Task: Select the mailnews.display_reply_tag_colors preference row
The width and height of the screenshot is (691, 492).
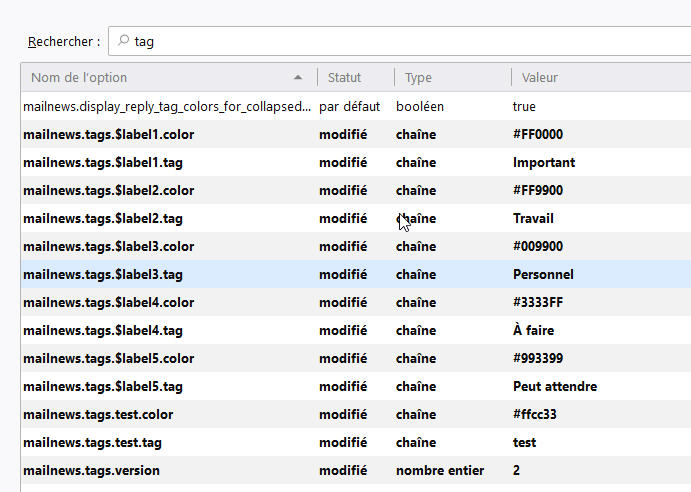Action: (167, 106)
